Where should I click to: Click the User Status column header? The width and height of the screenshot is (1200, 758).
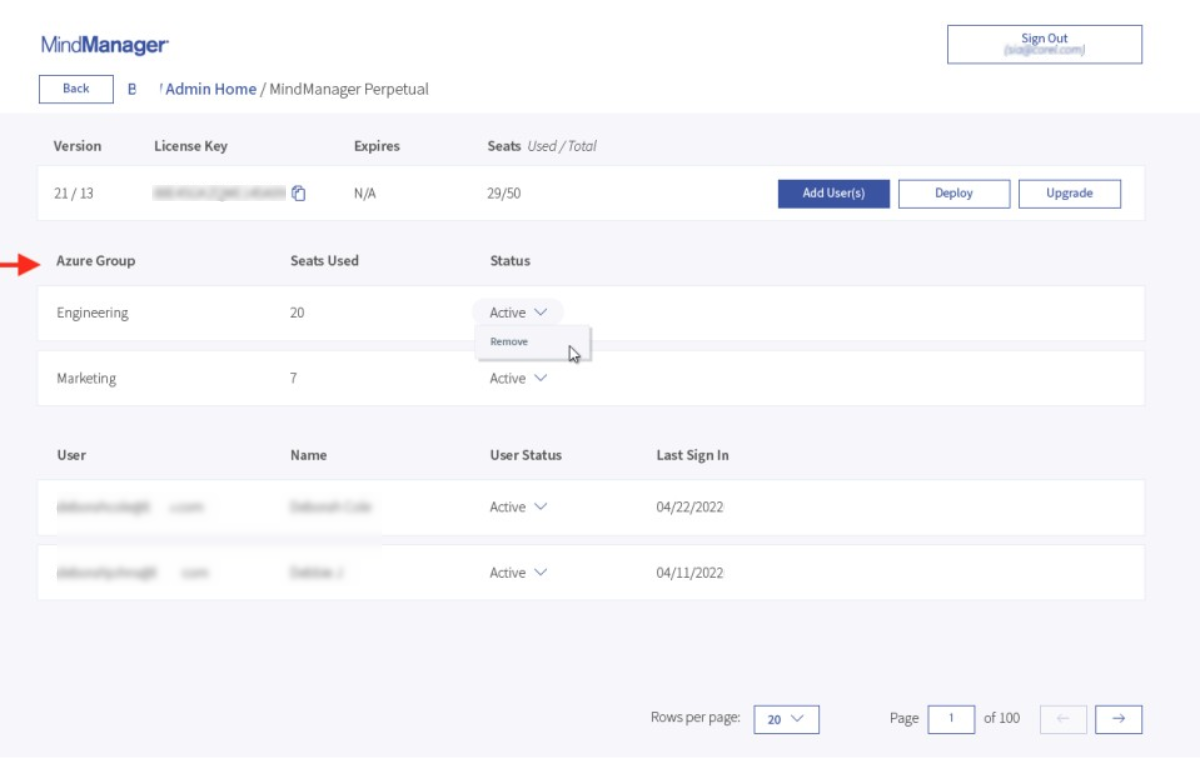point(526,455)
